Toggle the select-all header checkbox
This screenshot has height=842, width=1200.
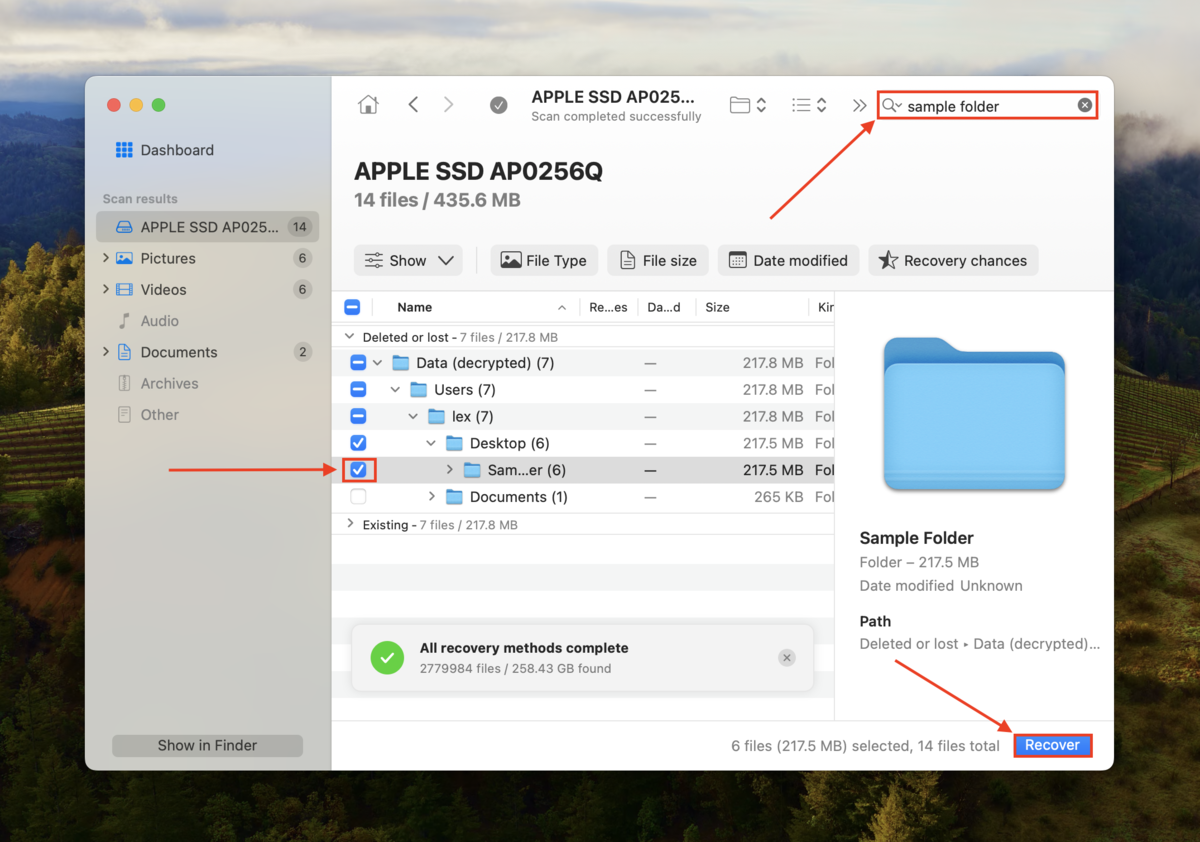[x=352, y=308]
